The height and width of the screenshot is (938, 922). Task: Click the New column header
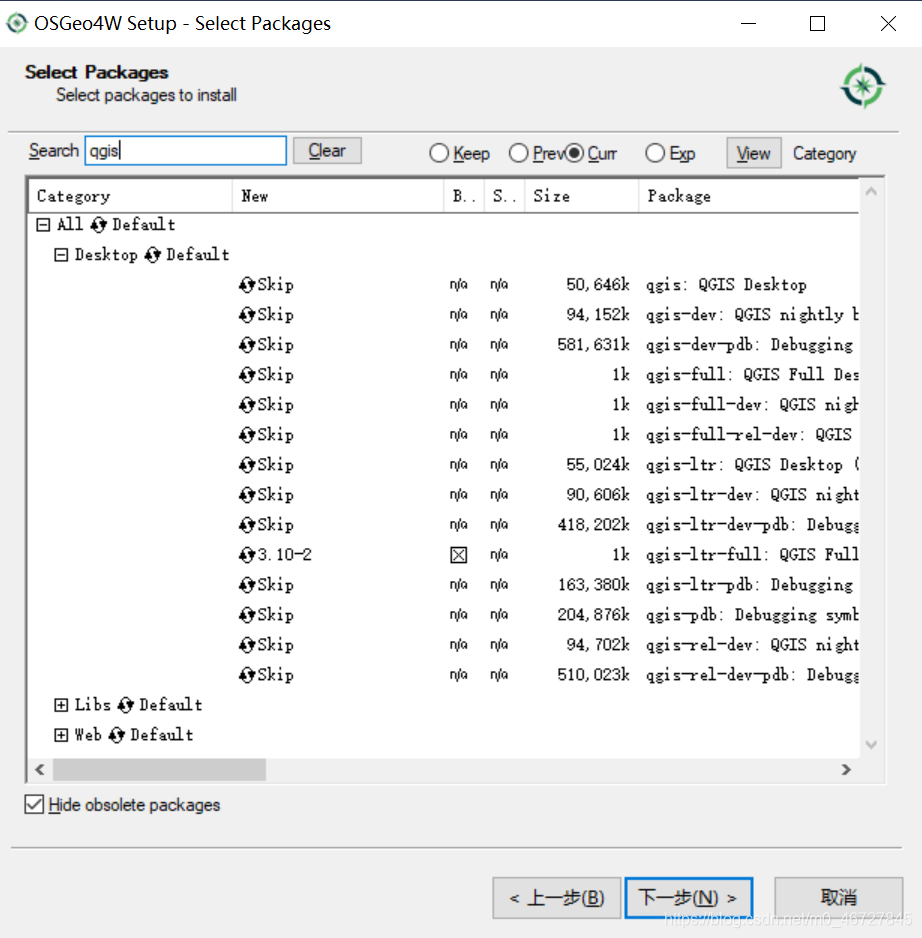(x=338, y=196)
